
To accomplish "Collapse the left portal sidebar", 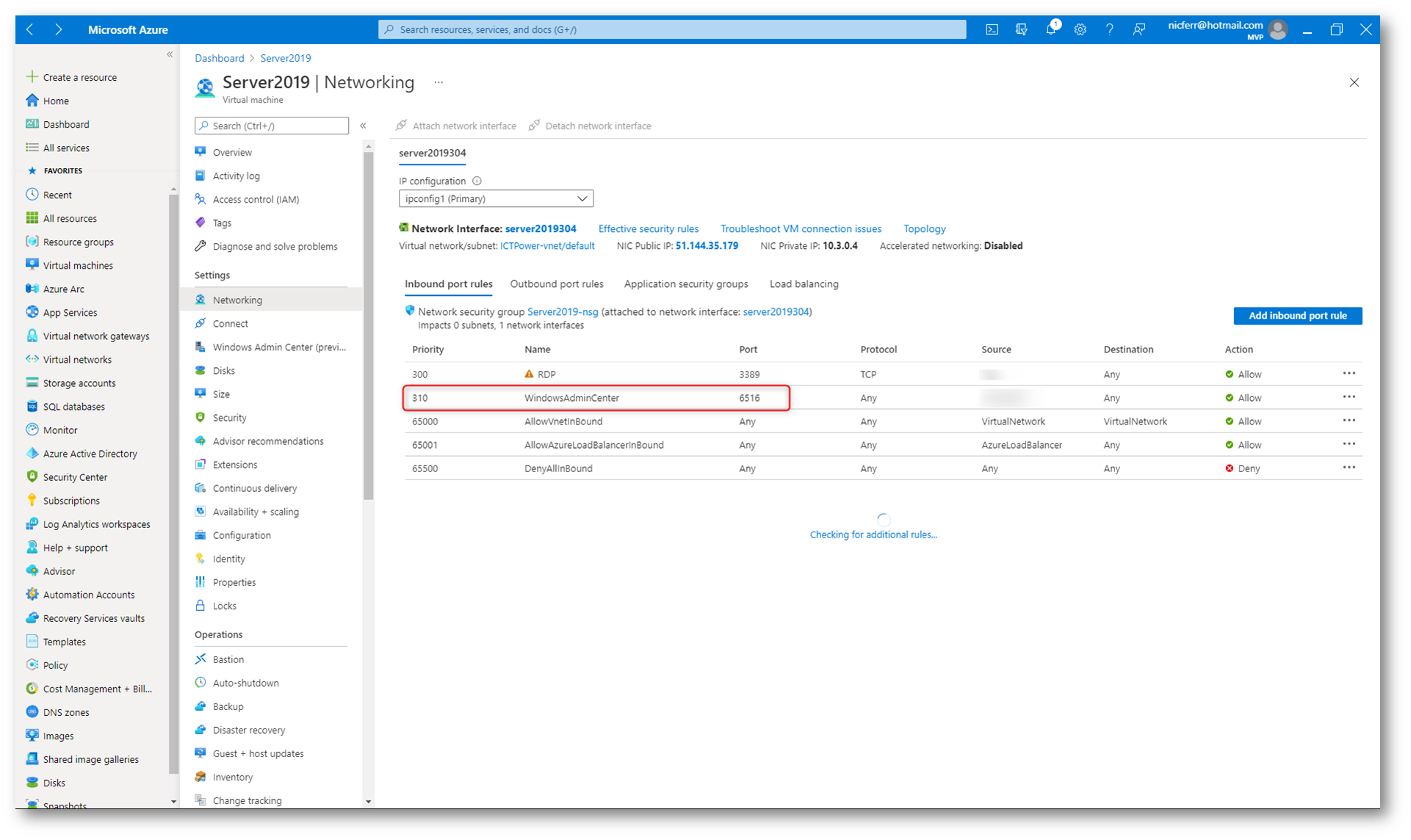I will 170,54.
